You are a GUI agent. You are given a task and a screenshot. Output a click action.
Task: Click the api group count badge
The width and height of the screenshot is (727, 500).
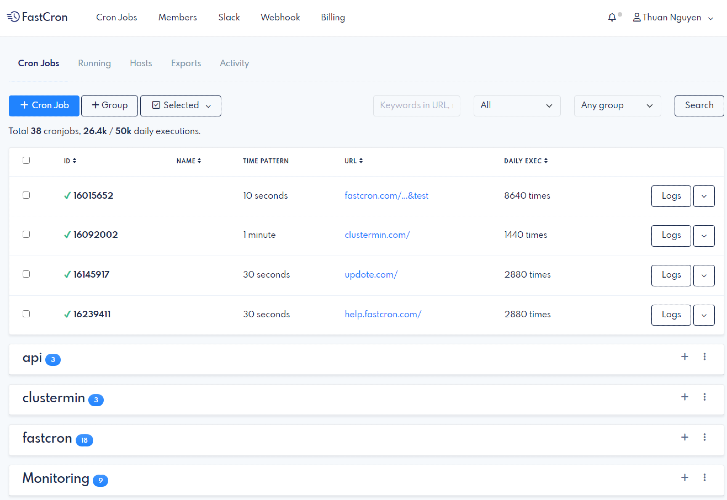53,359
